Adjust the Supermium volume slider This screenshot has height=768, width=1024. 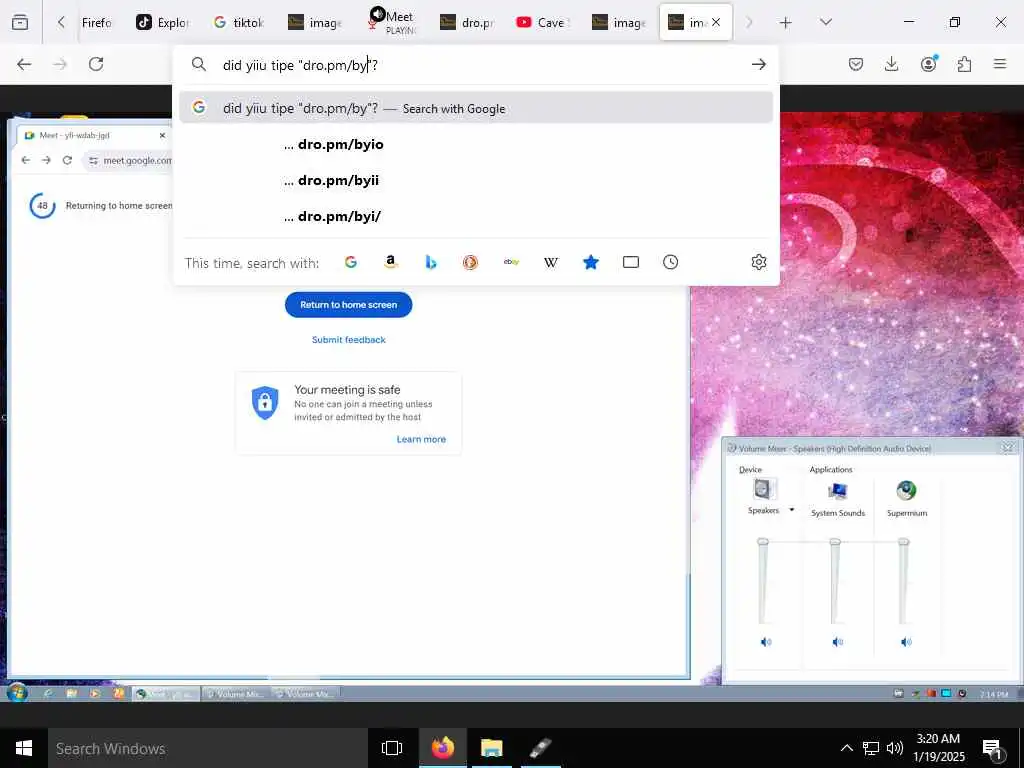903,542
